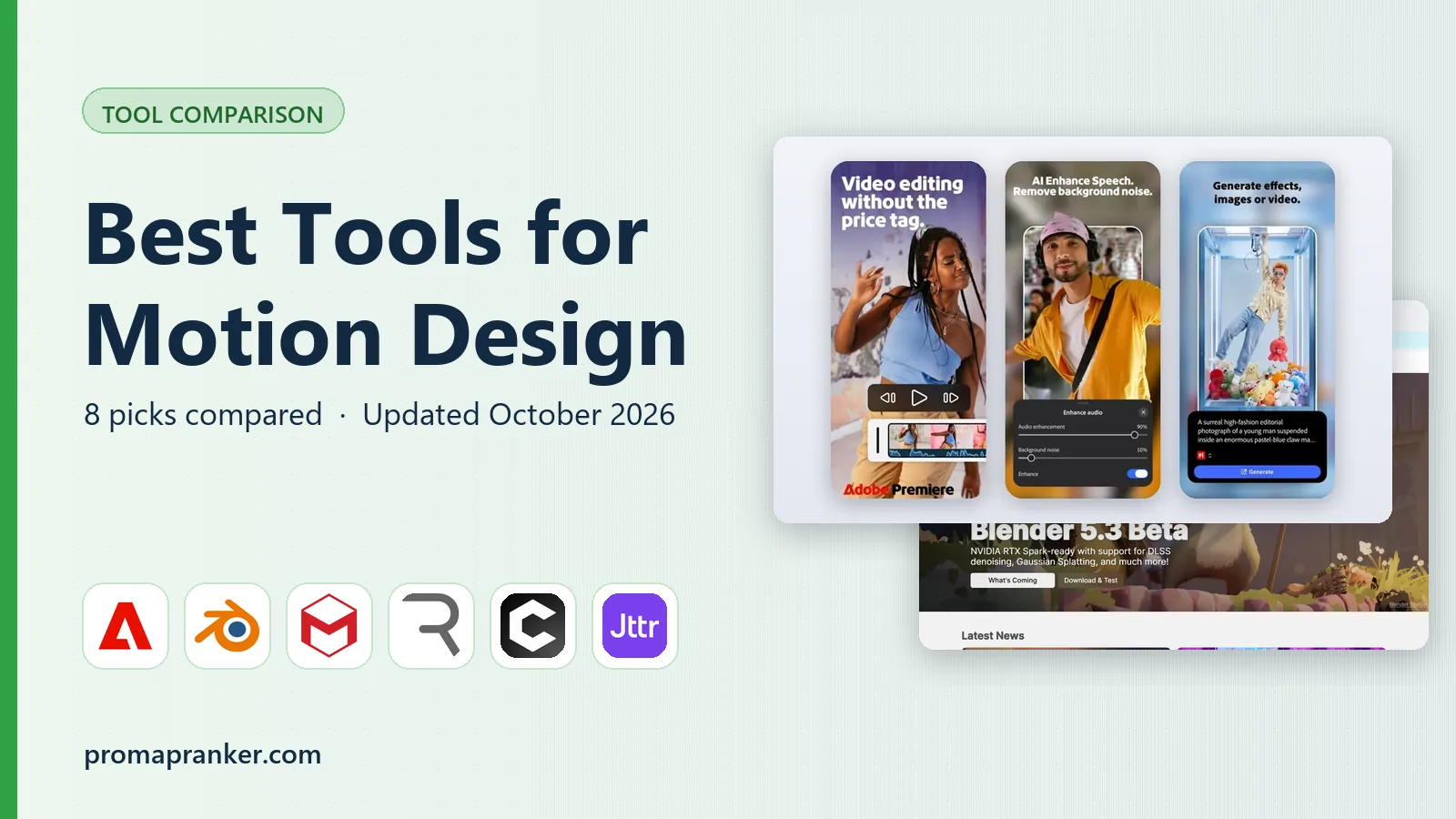This screenshot has width=1456, height=819.
Task: Click the Blender 5.3 Beta headline
Action: pos(1079,531)
